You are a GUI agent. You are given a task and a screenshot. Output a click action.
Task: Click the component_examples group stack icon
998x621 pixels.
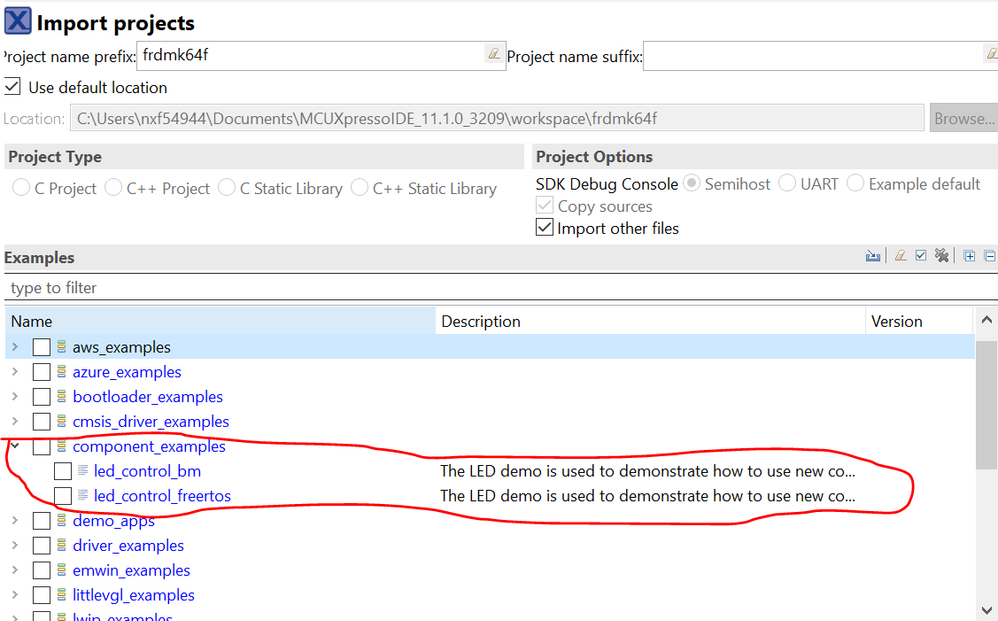62,446
